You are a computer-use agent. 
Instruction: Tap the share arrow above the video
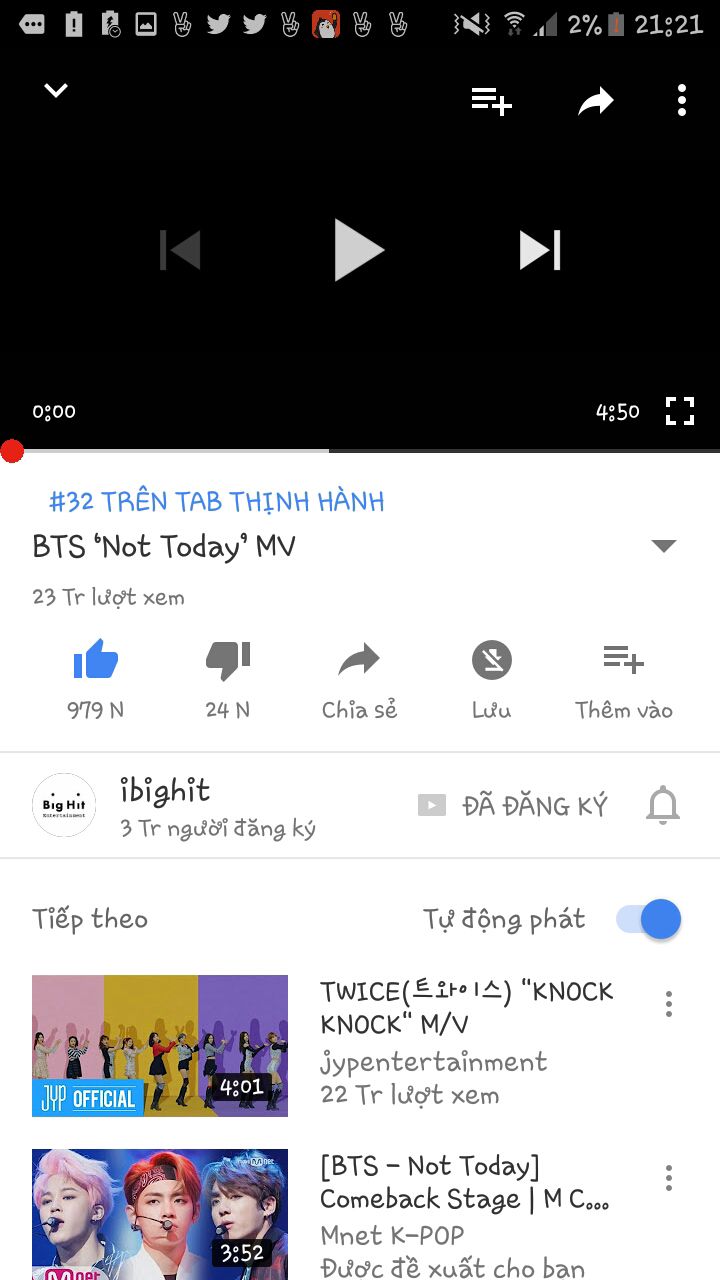click(596, 101)
